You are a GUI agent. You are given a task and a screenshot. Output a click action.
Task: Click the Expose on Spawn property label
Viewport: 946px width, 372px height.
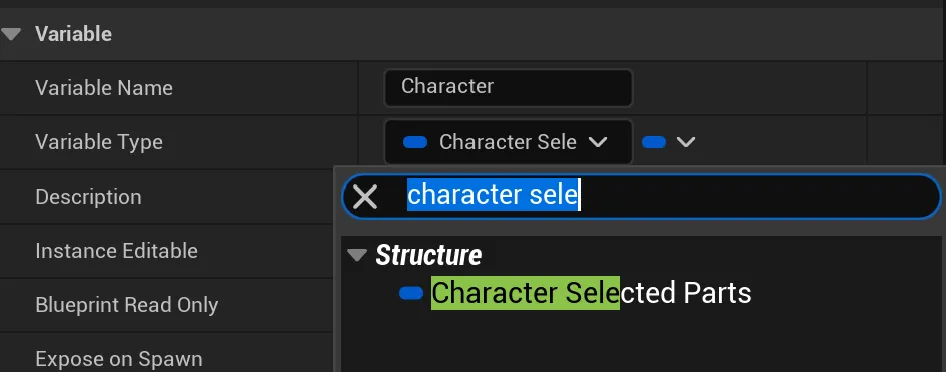[119, 359]
